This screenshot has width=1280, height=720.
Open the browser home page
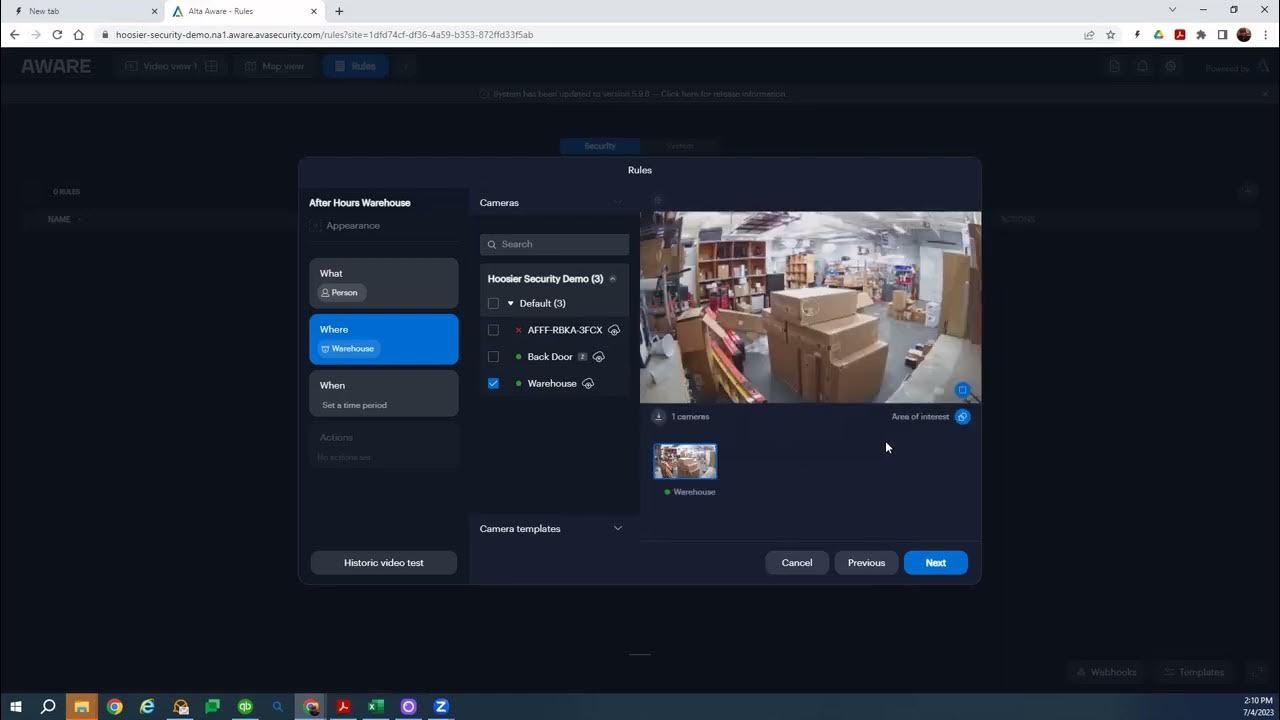pyautogui.click(x=78, y=35)
